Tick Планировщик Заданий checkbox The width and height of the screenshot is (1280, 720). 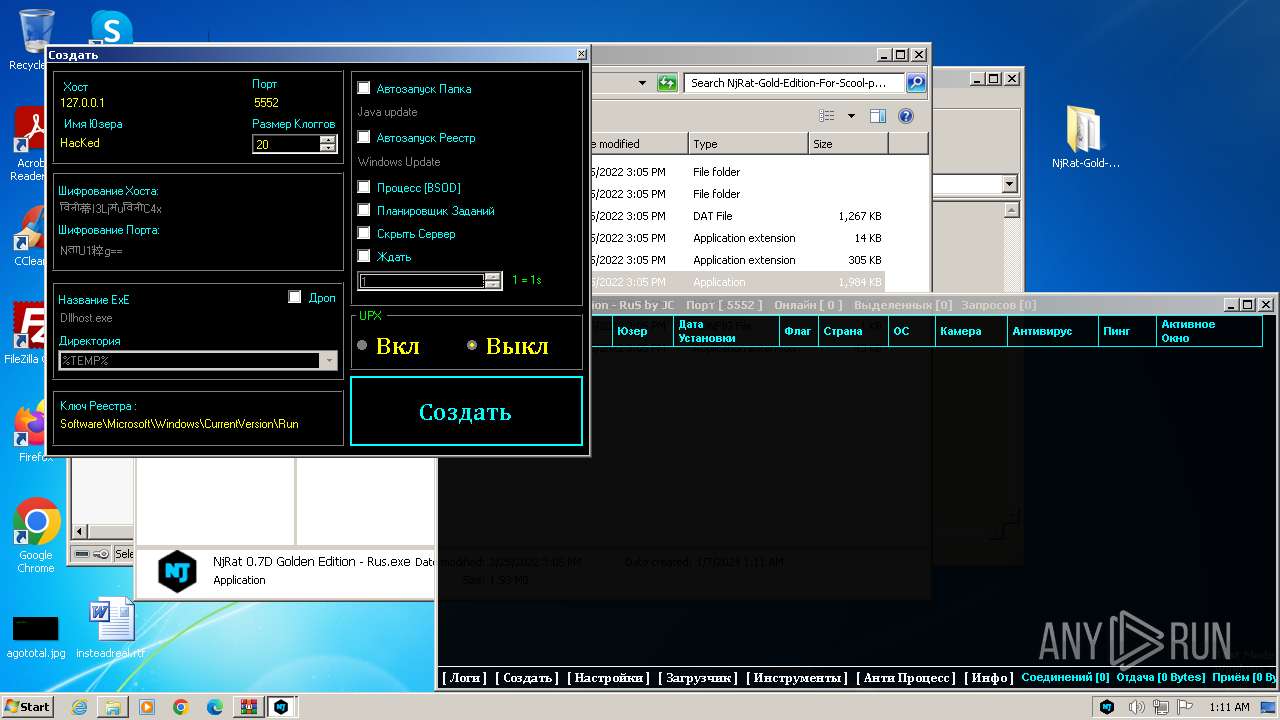coord(364,210)
